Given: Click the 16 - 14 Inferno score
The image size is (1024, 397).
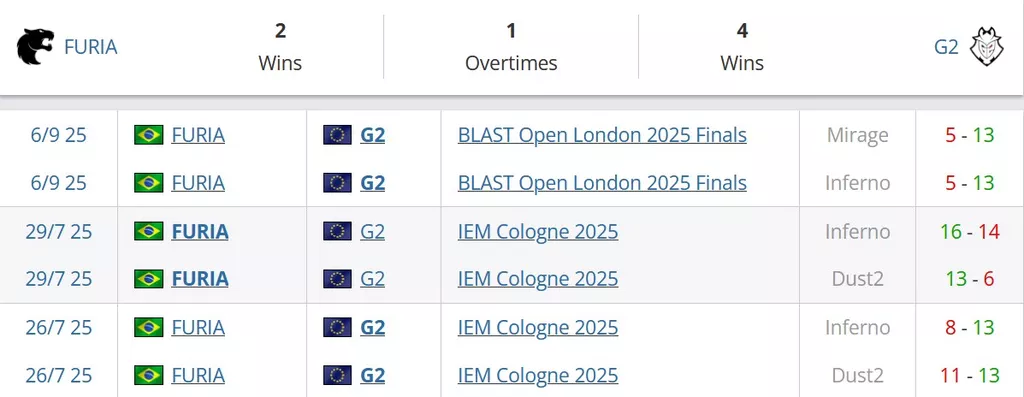Looking at the screenshot, I should coord(970,231).
